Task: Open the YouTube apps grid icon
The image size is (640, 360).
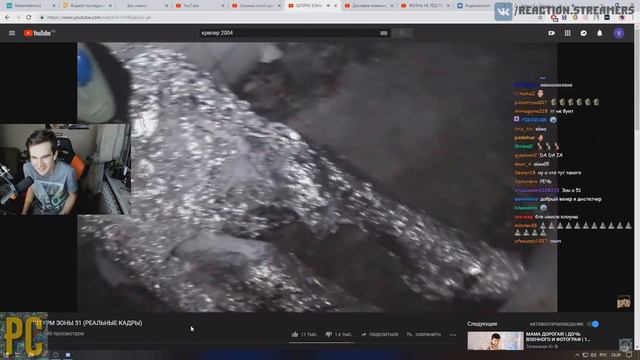Action: pyautogui.click(x=567, y=33)
